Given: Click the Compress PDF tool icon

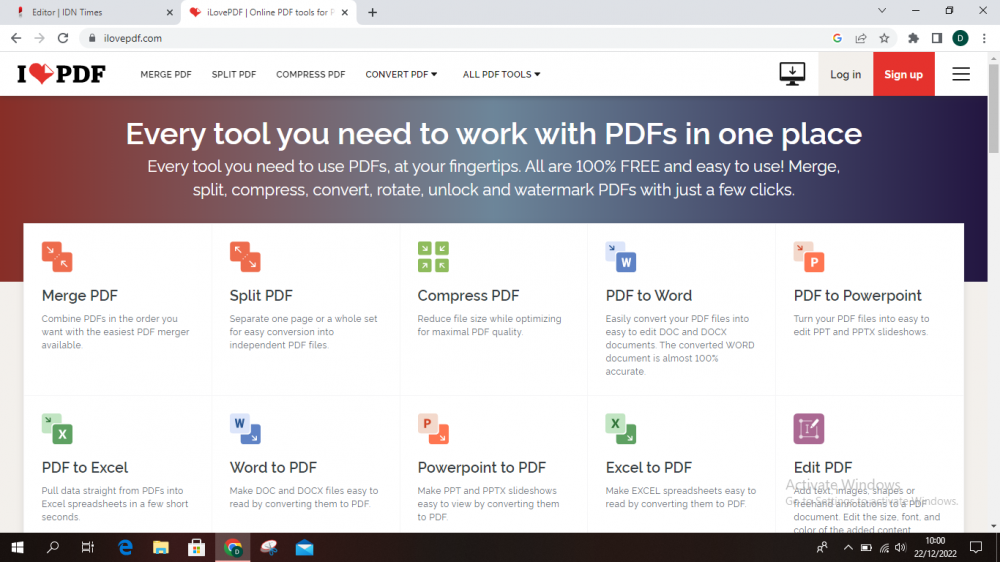Looking at the screenshot, I should tap(433, 257).
